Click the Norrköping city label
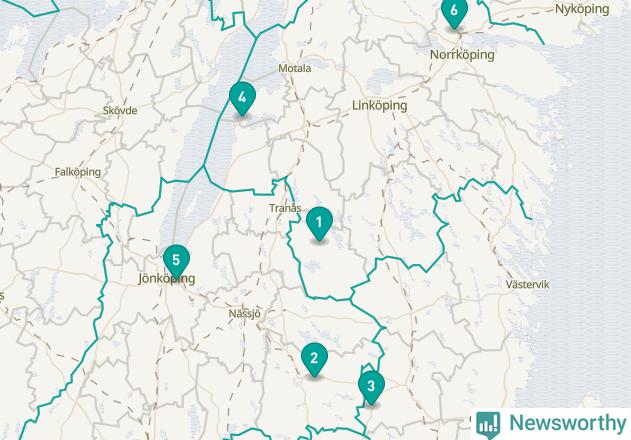Image resolution: width=631 pixels, height=440 pixels. click(462, 55)
